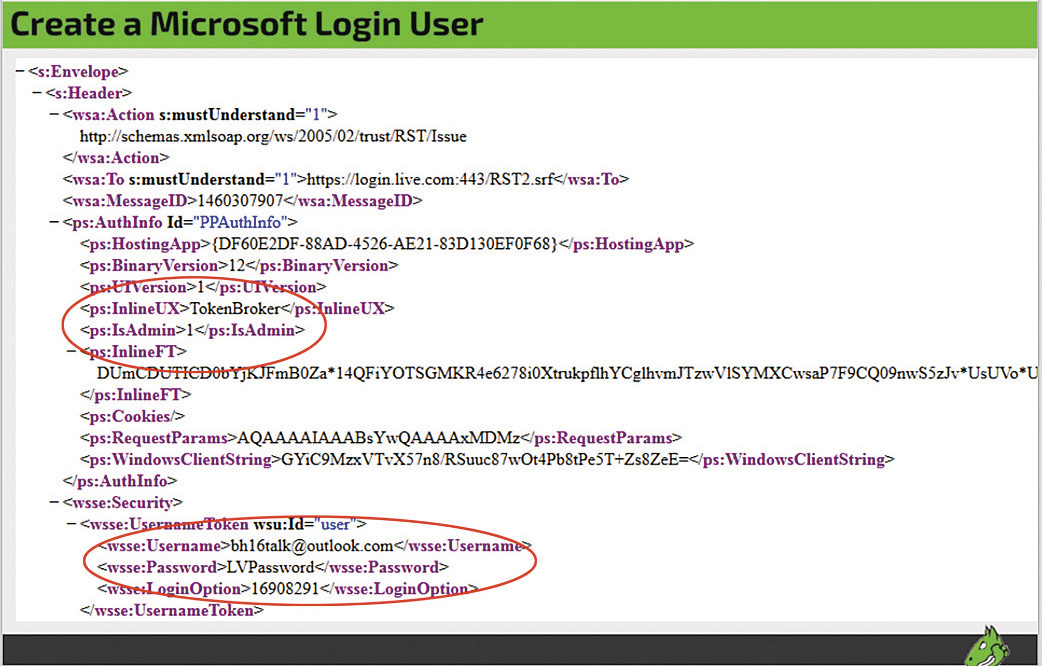Click the closing ps:AuthInfo tag

(120, 481)
